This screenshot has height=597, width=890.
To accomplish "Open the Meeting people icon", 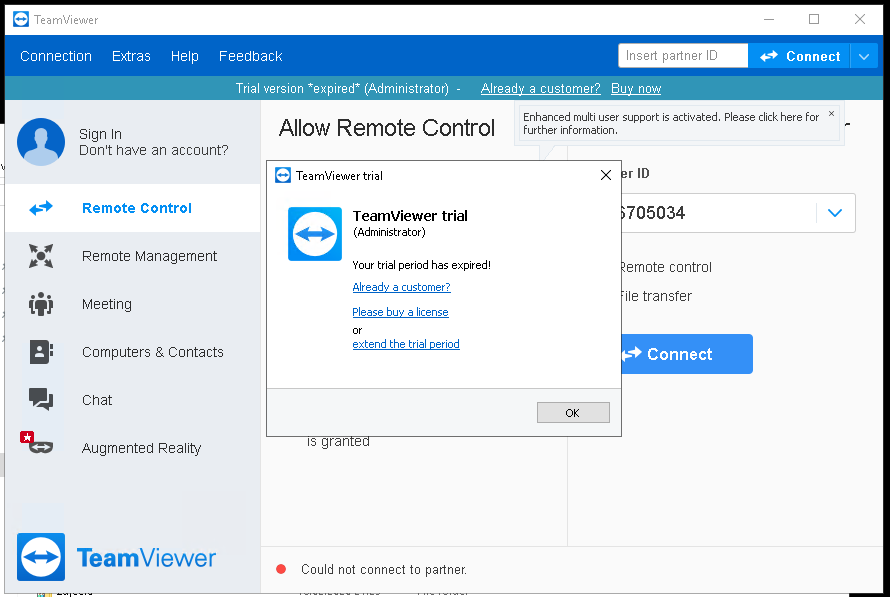I will [41, 304].
